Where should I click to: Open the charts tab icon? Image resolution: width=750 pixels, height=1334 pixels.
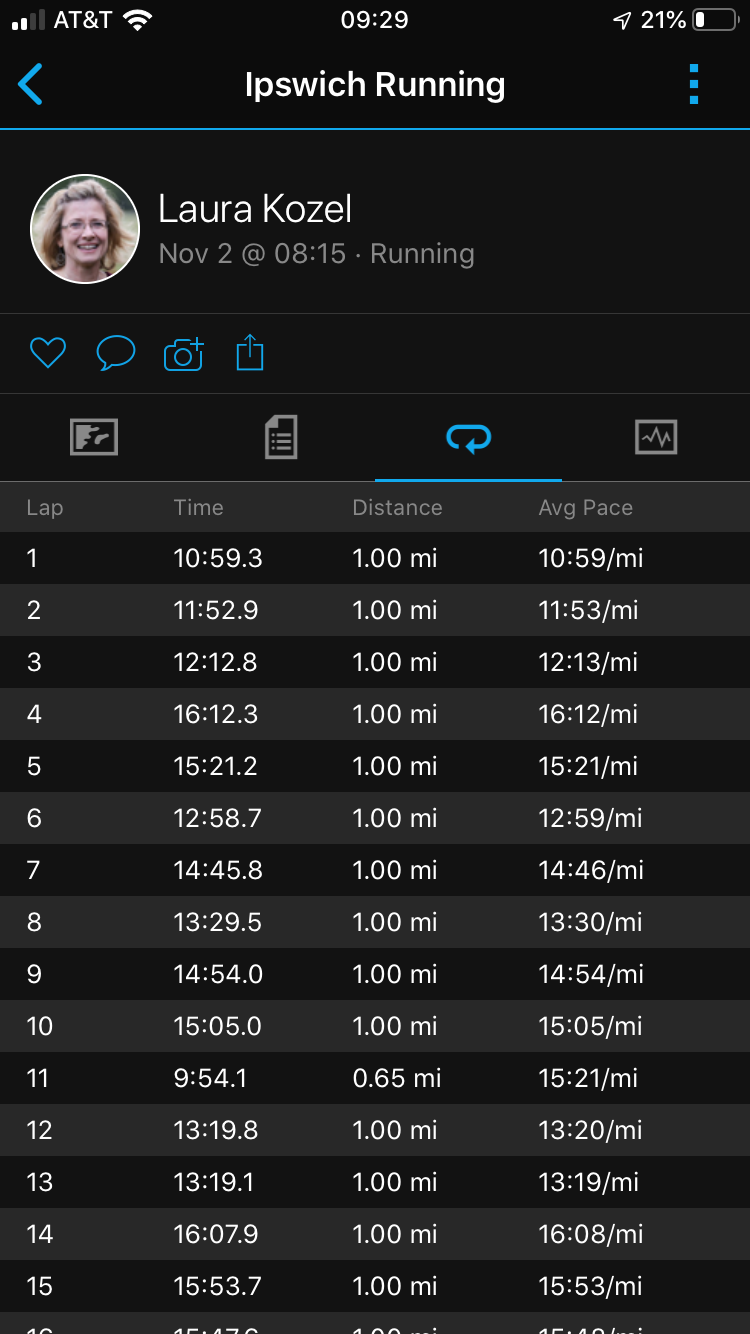(x=656, y=437)
